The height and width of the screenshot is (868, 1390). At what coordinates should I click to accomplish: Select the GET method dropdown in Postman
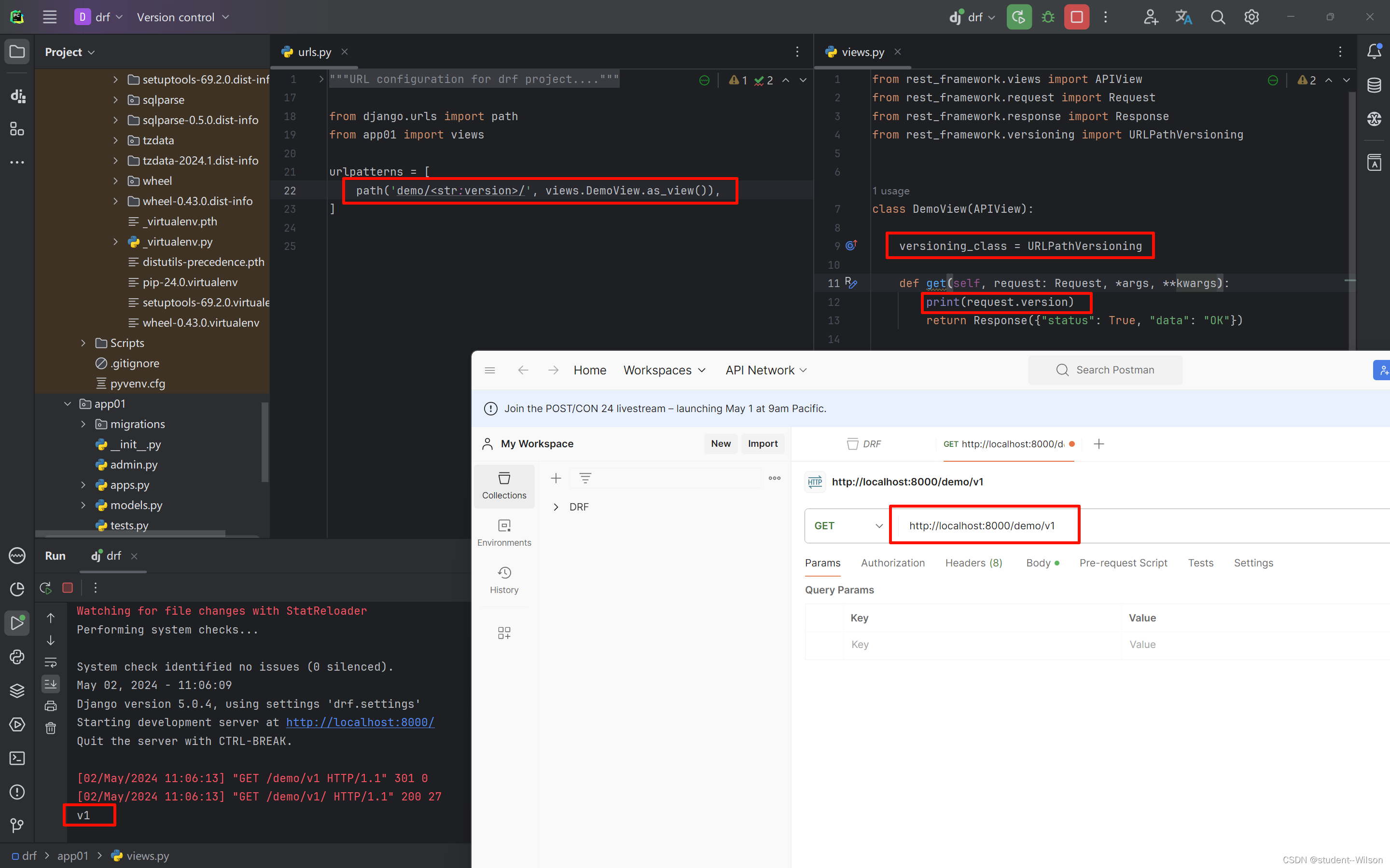click(846, 525)
